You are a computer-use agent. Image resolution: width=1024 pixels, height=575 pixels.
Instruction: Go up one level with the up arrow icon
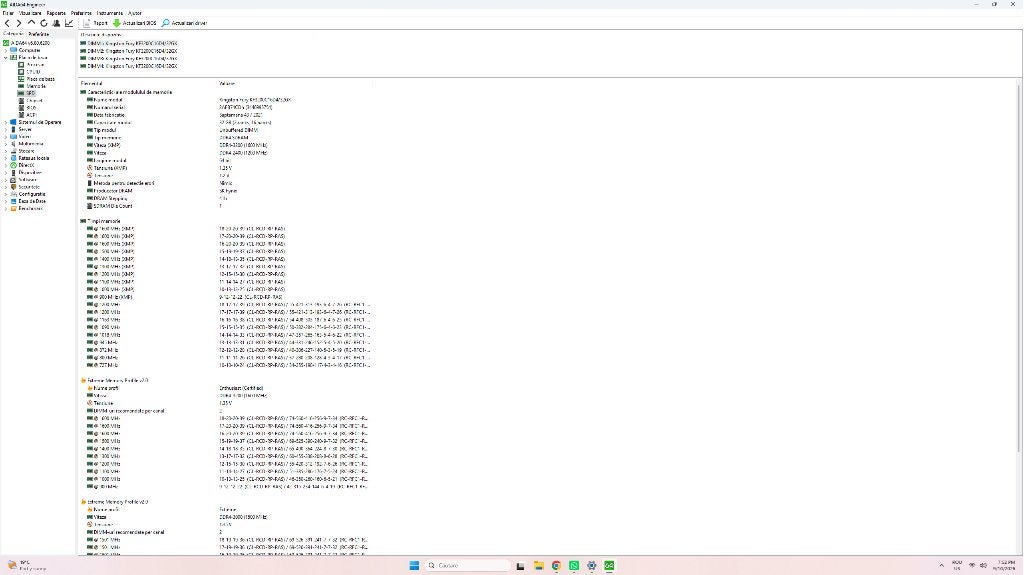(x=31, y=23)
